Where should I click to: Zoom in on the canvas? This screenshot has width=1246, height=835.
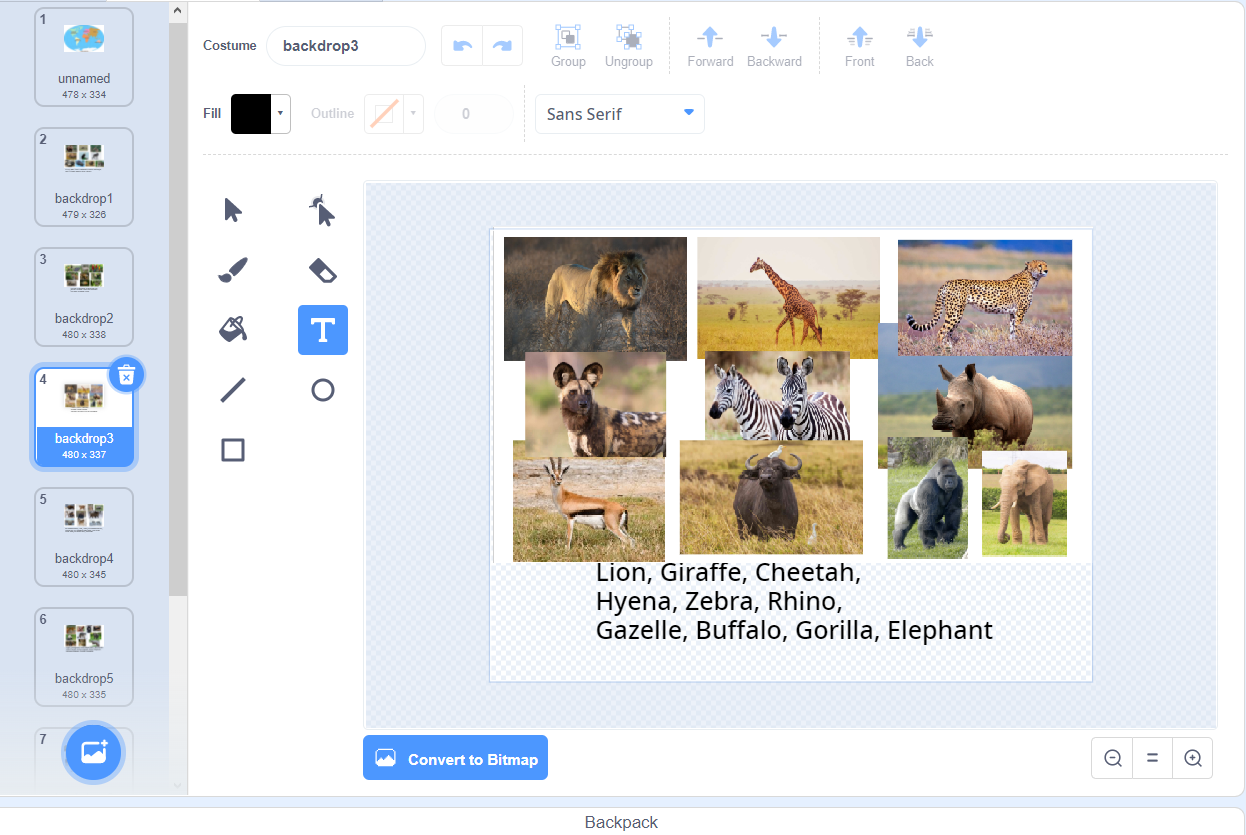[x=1192, y=758]
